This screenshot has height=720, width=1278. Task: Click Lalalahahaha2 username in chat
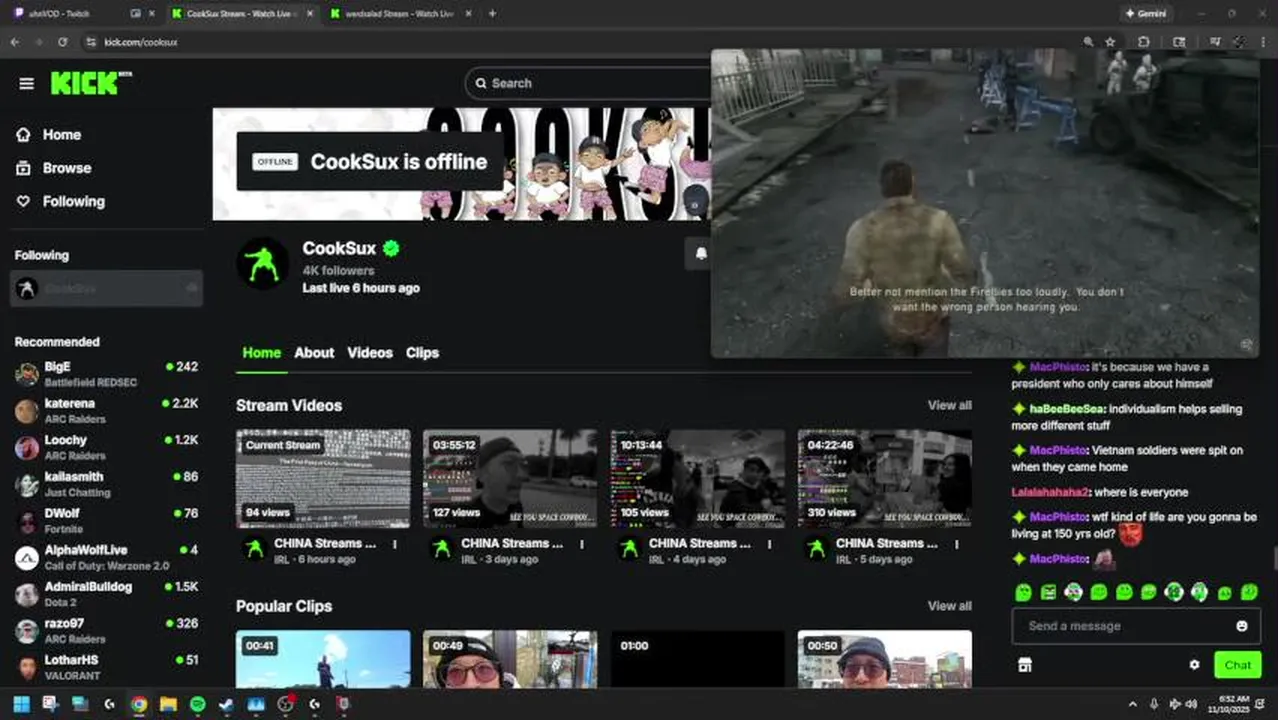click(1049, 492)
